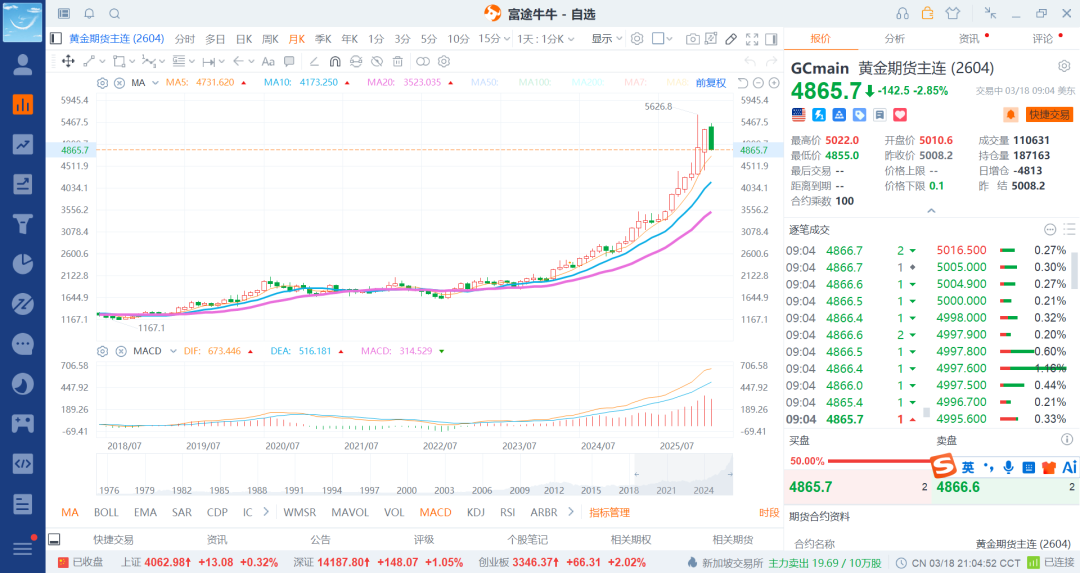
Task: Remove the MA indicator with its X icon
Action: 119,82
